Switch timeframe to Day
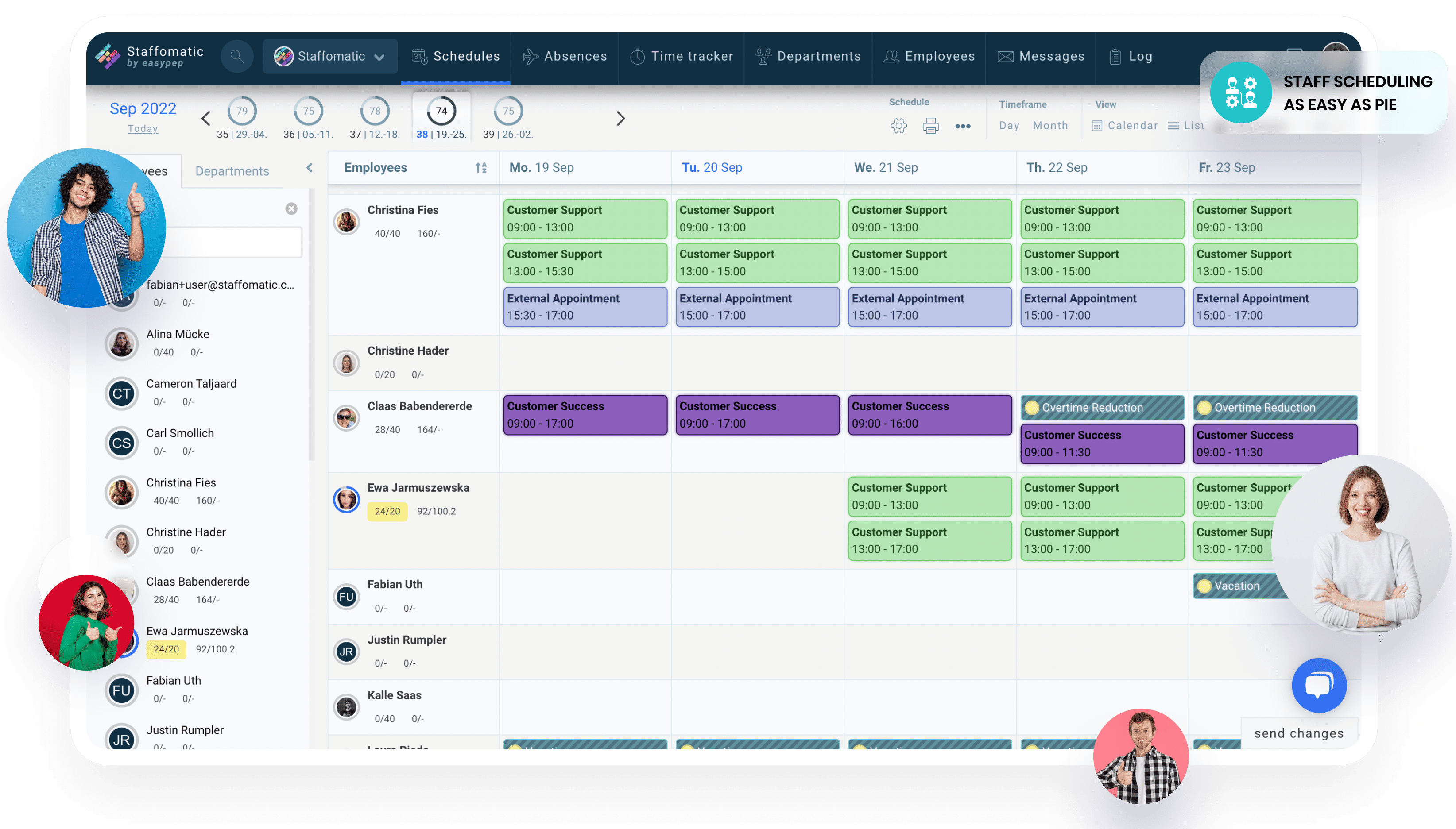 1009,125
